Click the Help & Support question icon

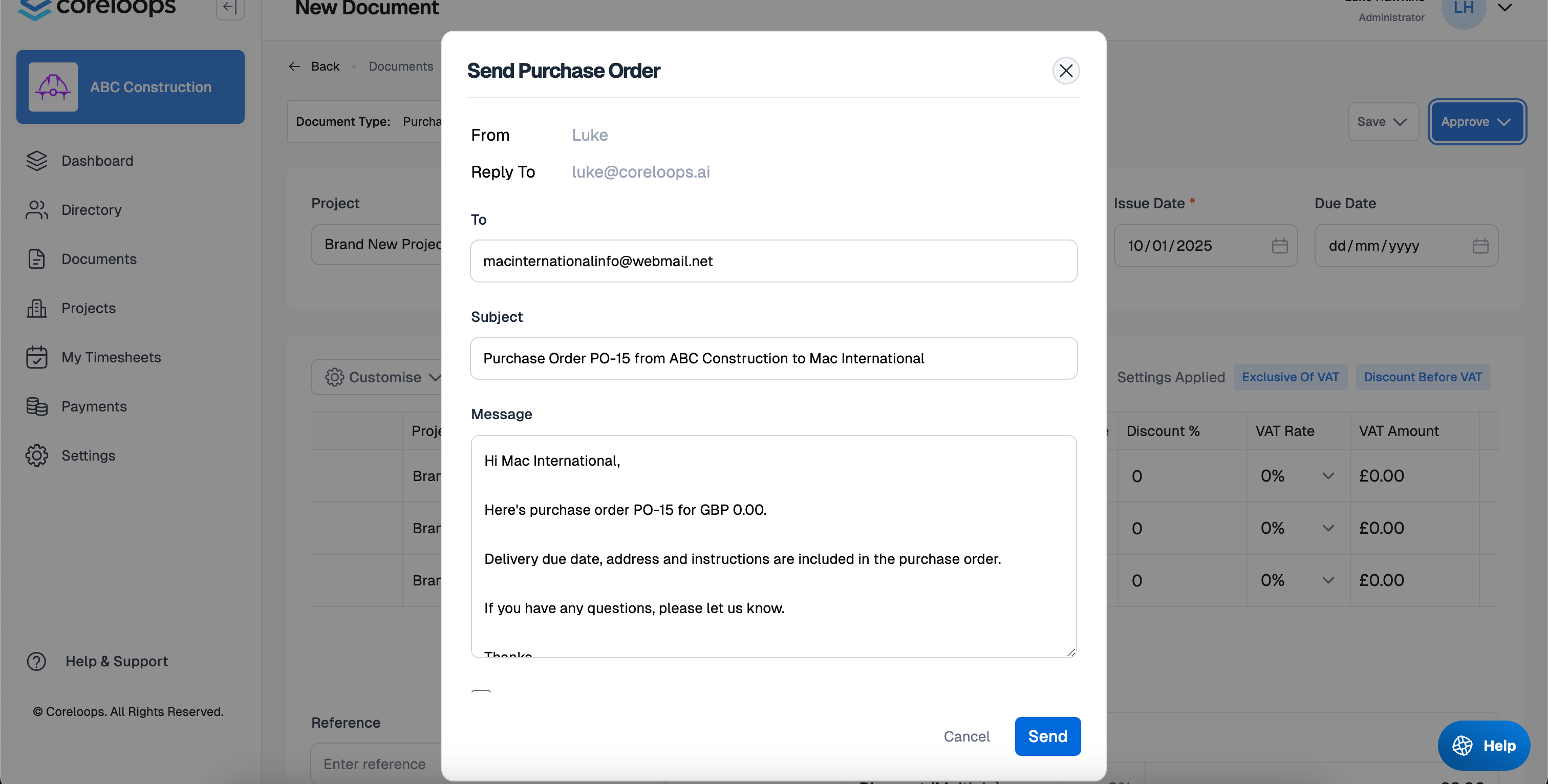click(37, 662)
